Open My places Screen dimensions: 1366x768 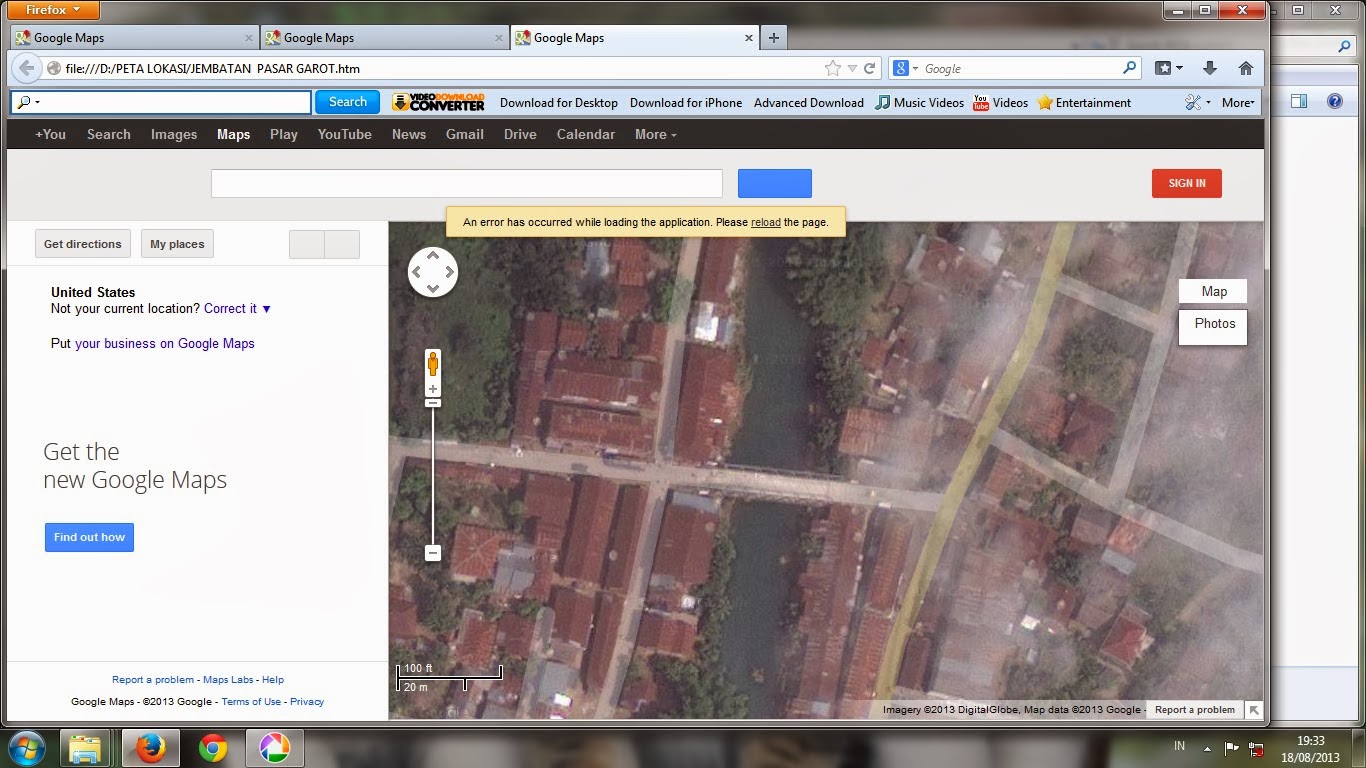coord(177,244)
